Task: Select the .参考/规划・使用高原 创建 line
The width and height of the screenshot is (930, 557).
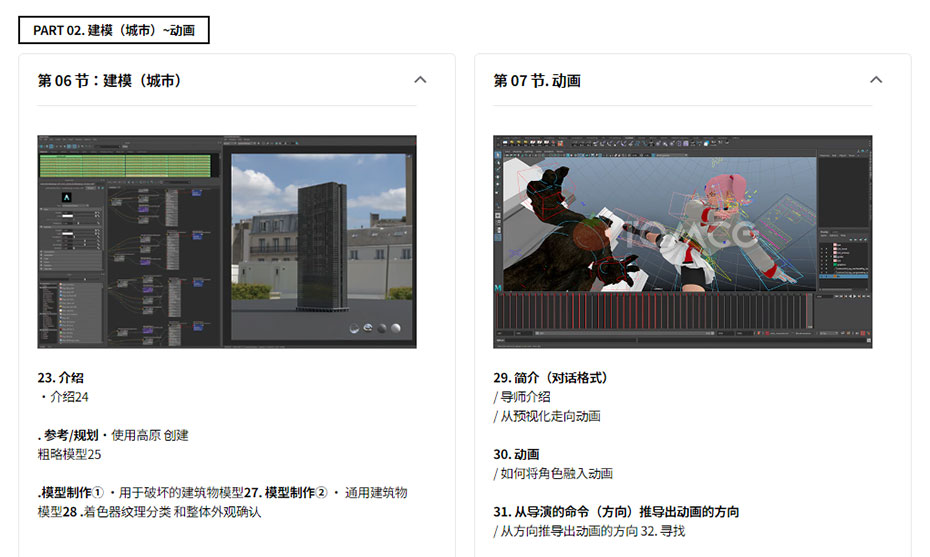Action: tap(113, 435)
